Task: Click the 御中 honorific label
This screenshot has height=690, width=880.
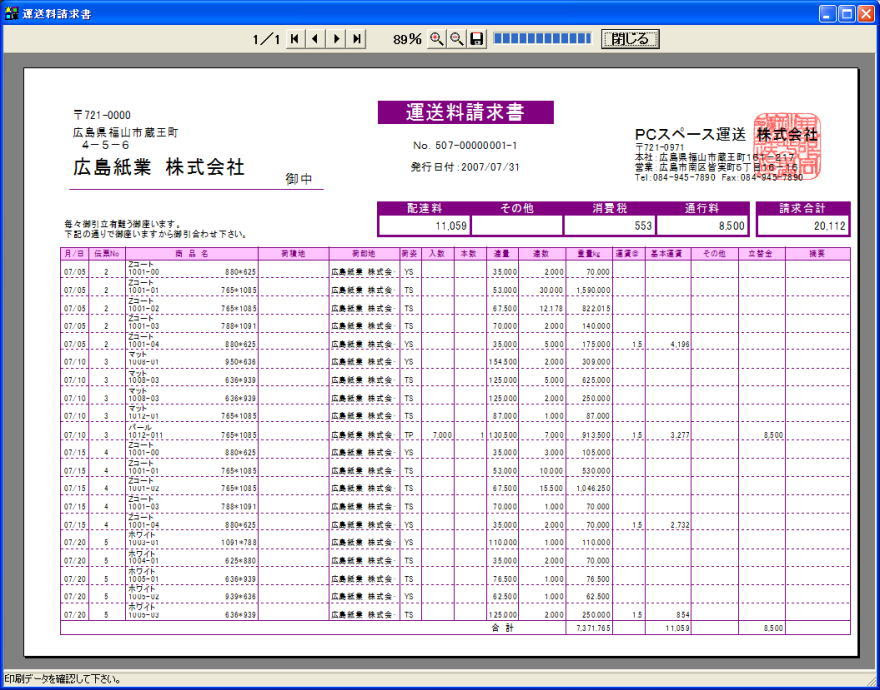Action: [x=299, y=179]
